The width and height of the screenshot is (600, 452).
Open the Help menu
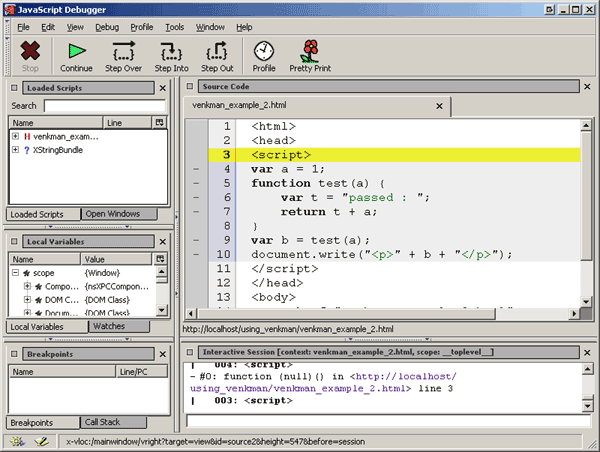point(244,27)
